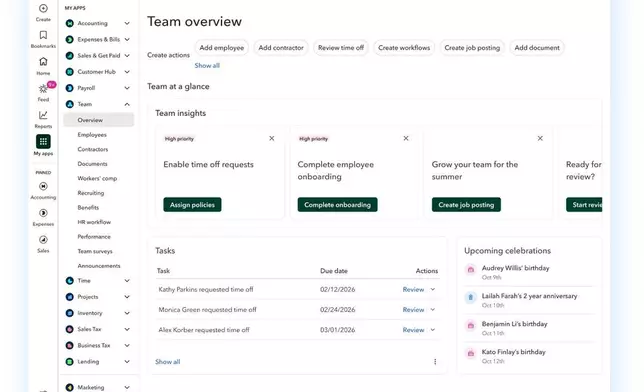Click the Assign policies button
Screen dimensions: 644x392
(x=192, y=205)
